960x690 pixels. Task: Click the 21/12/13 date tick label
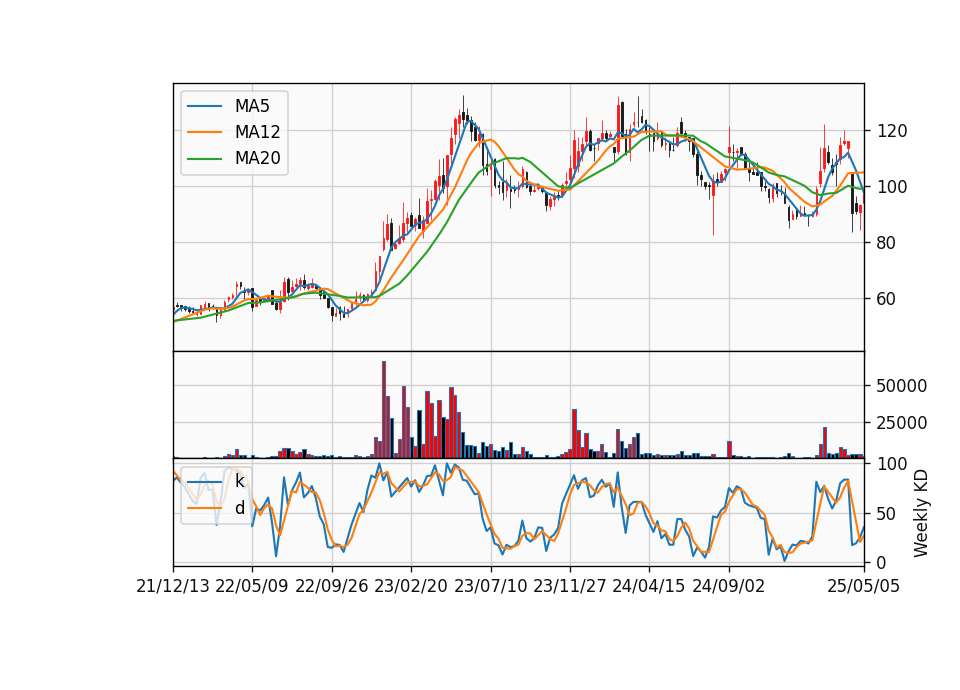click(173, 586)
